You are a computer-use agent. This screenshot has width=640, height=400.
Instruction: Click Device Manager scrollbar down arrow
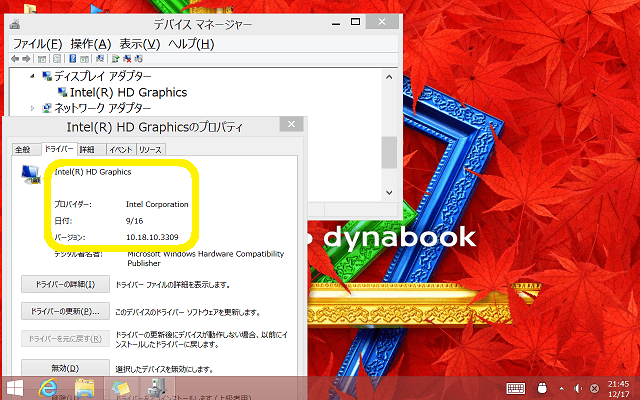pyautogui.click(x=389, y=192)
